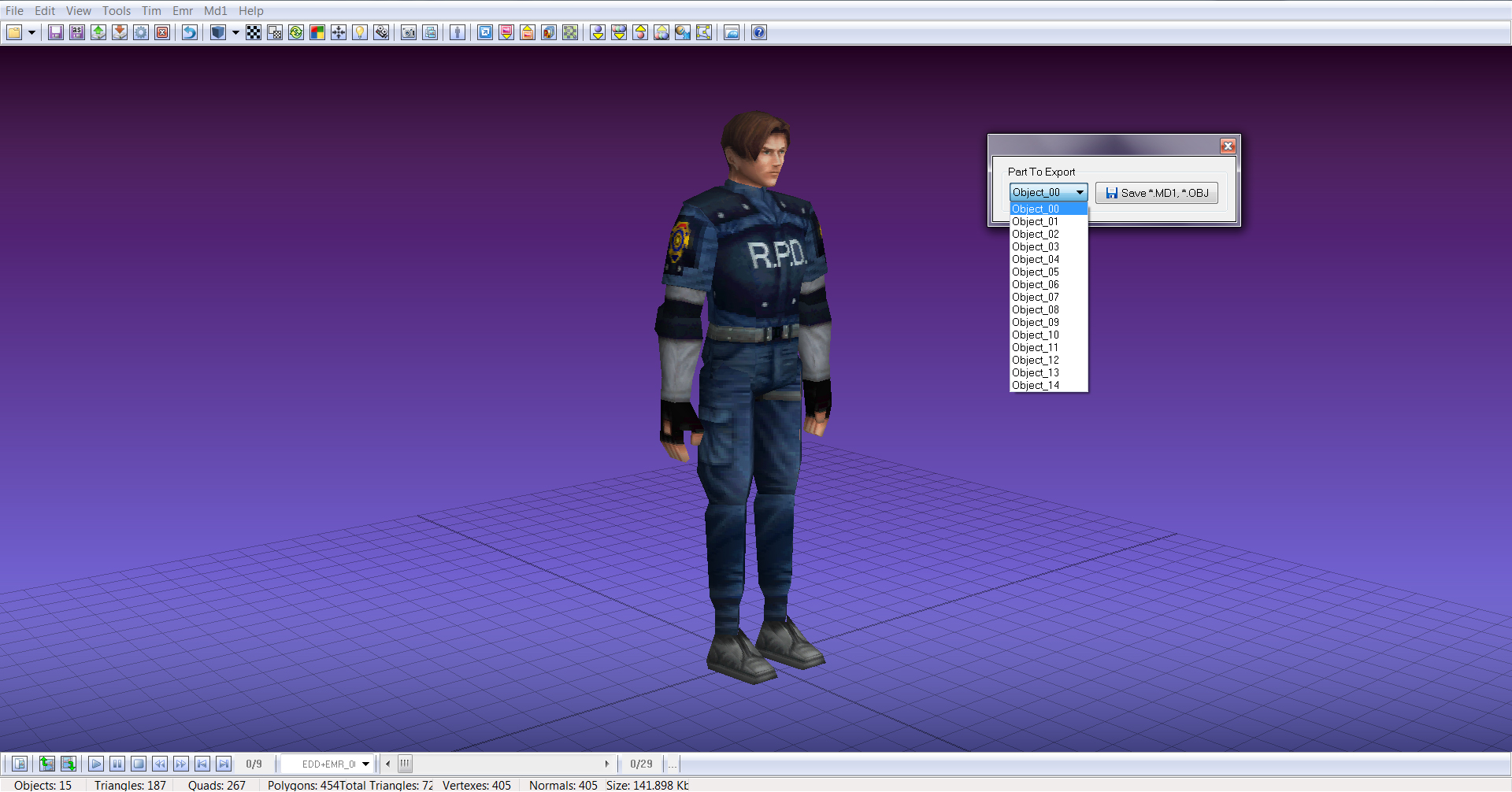Click the human figure skeleton icon
The image size is (1512, 792).
(458, 32)
